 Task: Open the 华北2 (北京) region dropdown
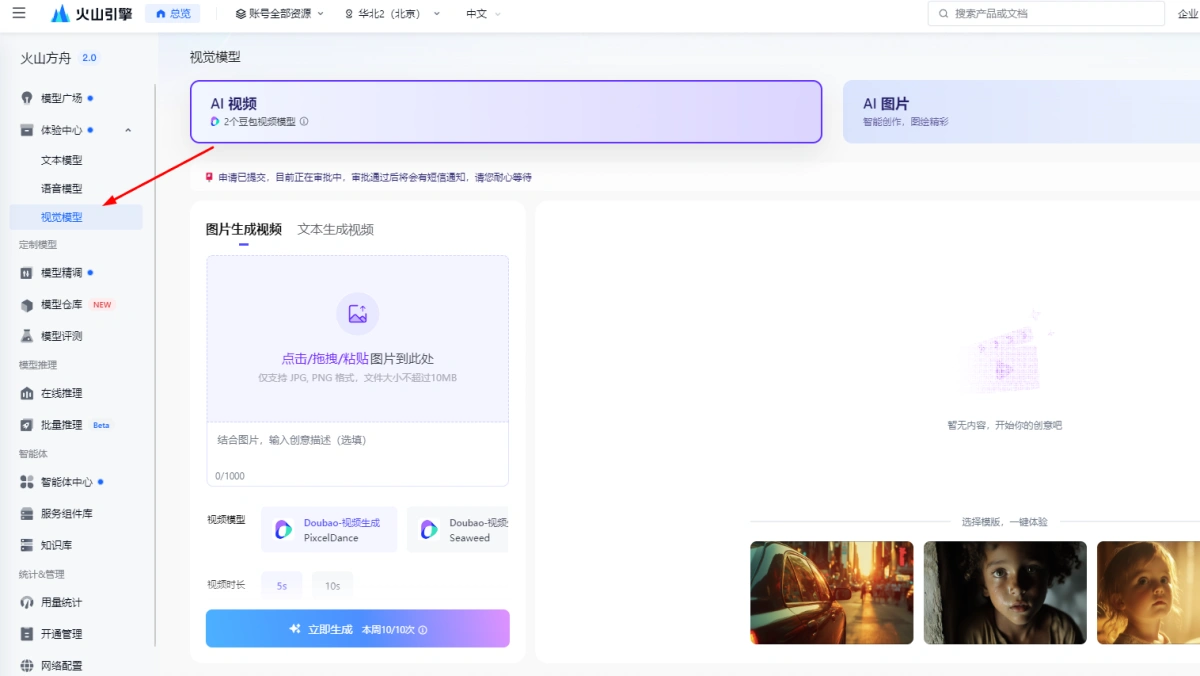pos(392,14)
